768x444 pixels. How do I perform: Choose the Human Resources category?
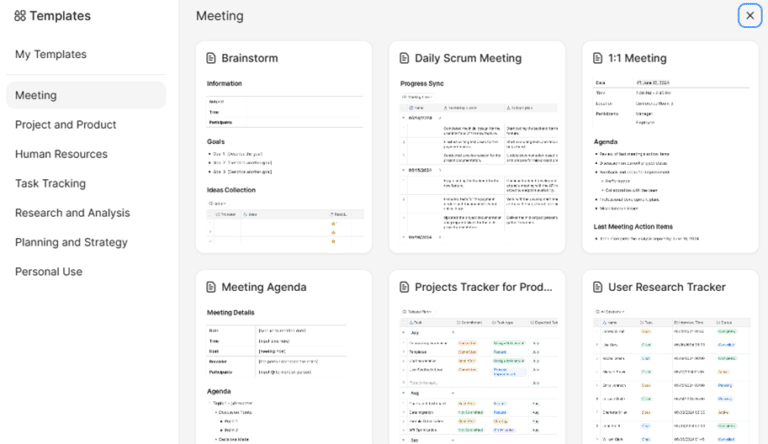pyautogui.click(x=61, y=154)
